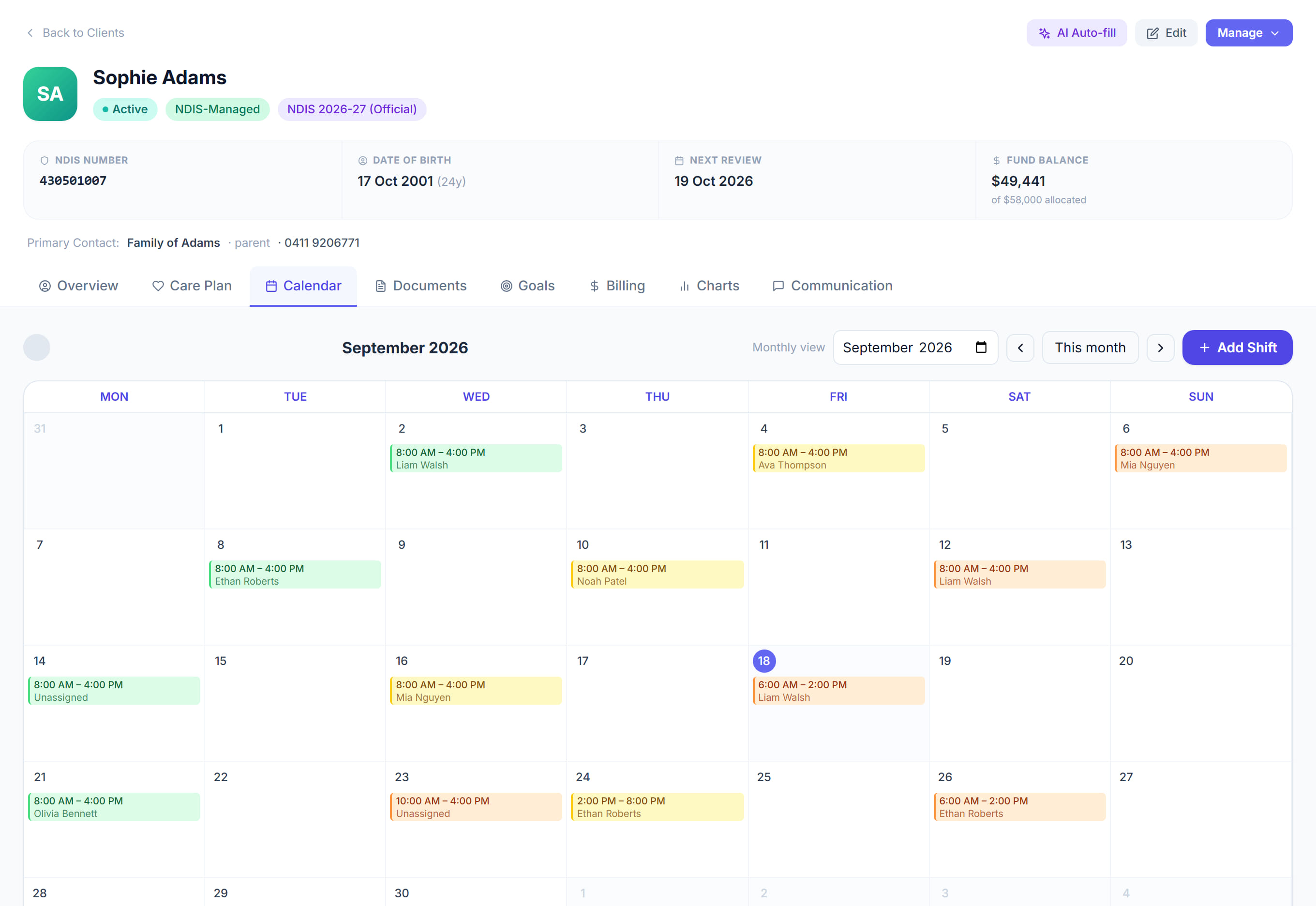Open the Care Plan tab
This screenshot has height=906, width=1316.
coord(192,286)
